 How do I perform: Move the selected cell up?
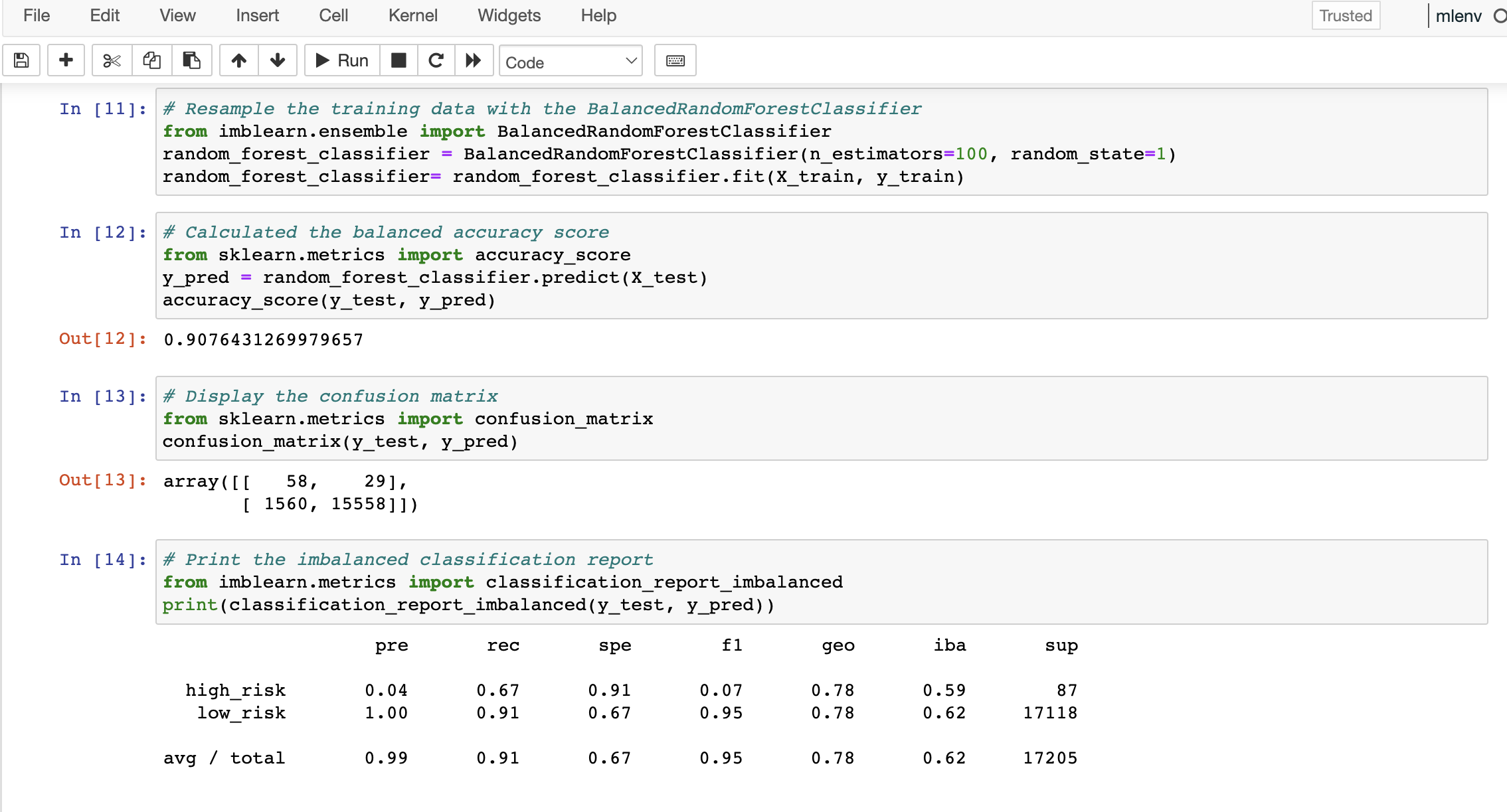pos(238,60)
